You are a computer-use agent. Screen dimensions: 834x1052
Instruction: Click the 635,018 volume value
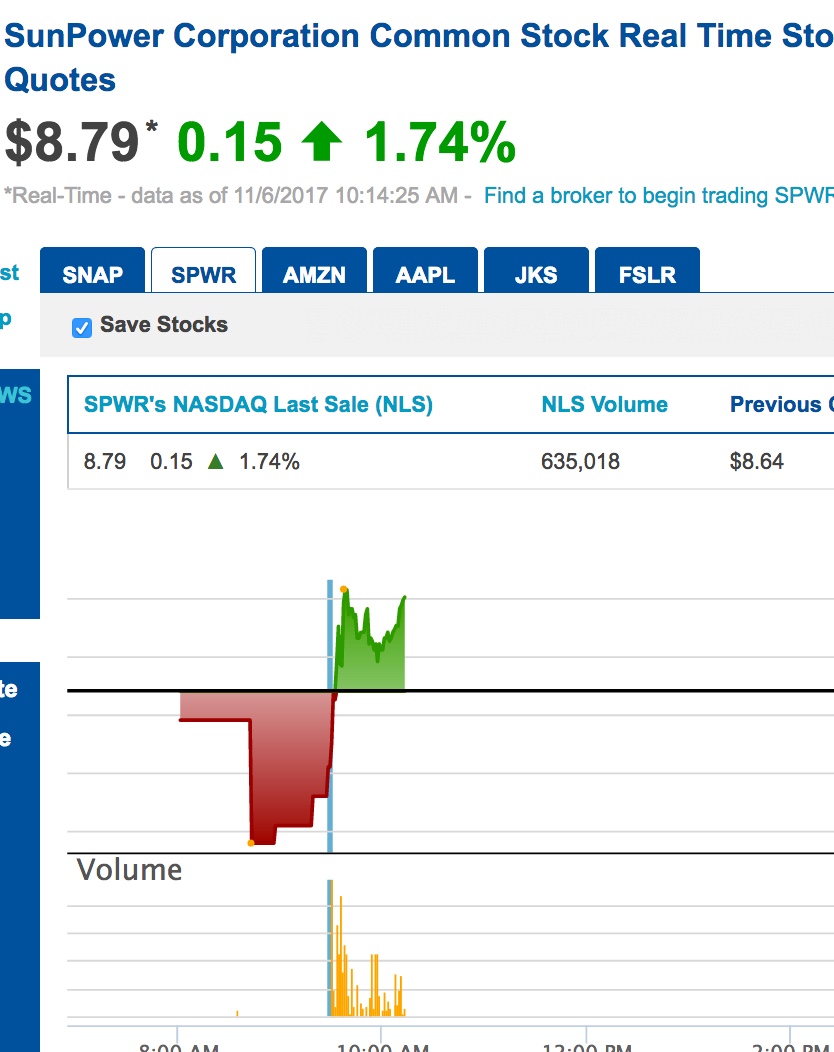[x=580, y=462]
